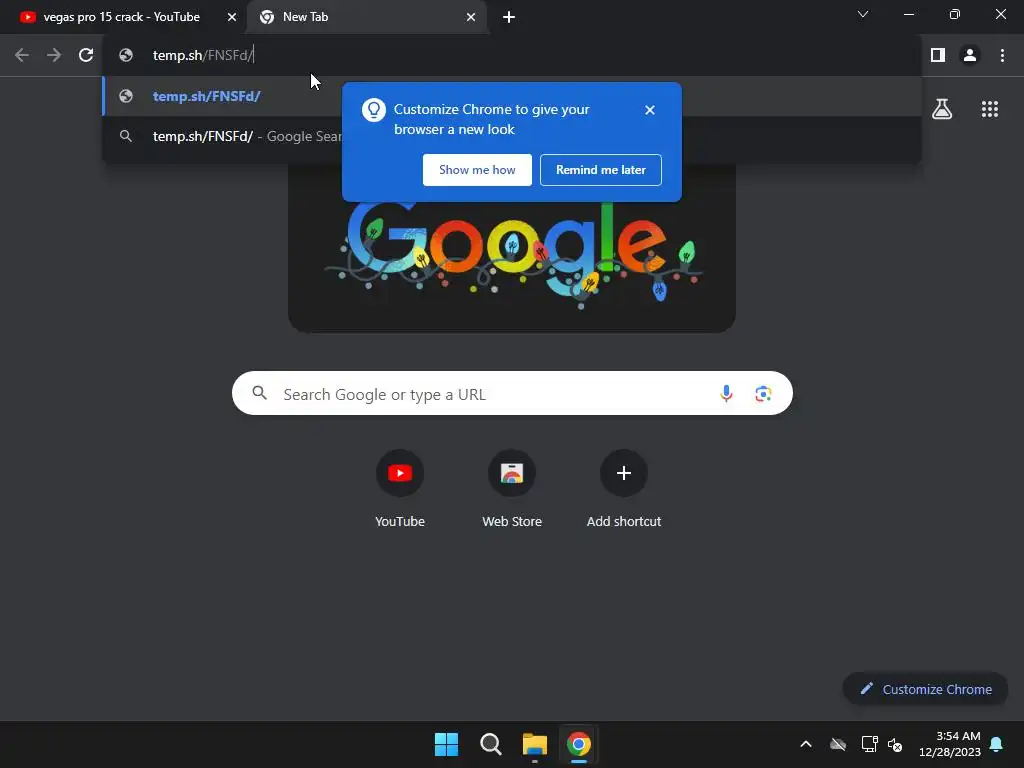Click the globe icon in the address bar
The height and width of the screenshot is (768, 1024).
click(126, 55)
